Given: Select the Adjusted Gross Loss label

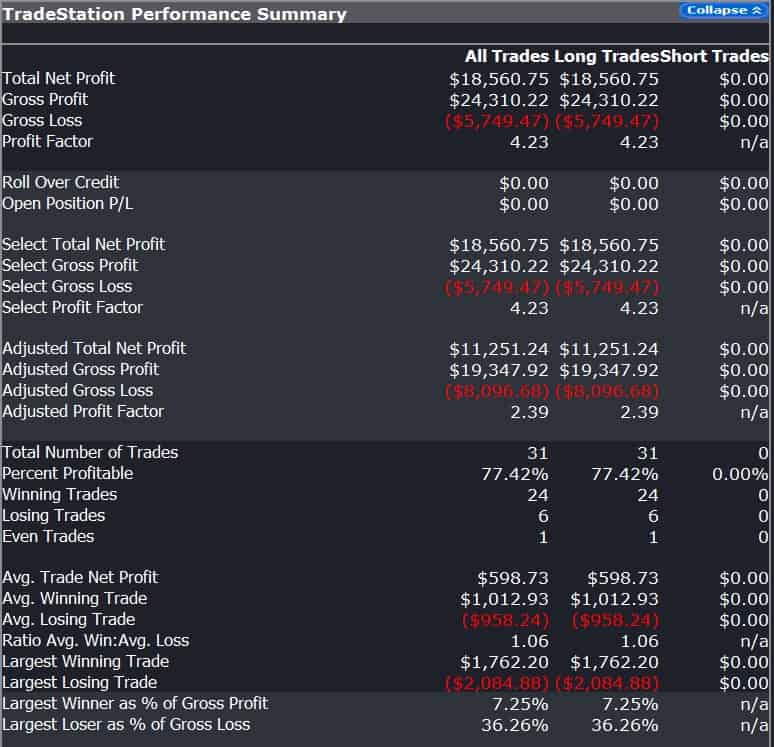Looking at the screenshot, I should [x=77, y=391].
